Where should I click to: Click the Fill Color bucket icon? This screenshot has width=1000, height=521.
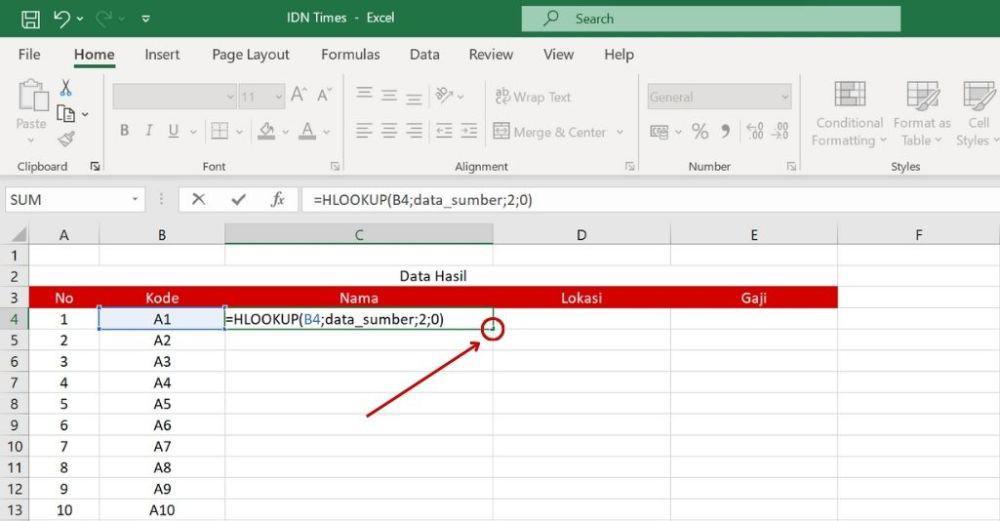coord(267,131)
